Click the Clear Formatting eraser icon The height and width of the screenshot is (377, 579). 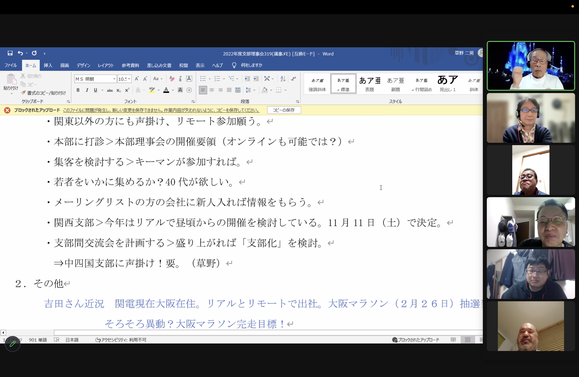pos(172,79)
